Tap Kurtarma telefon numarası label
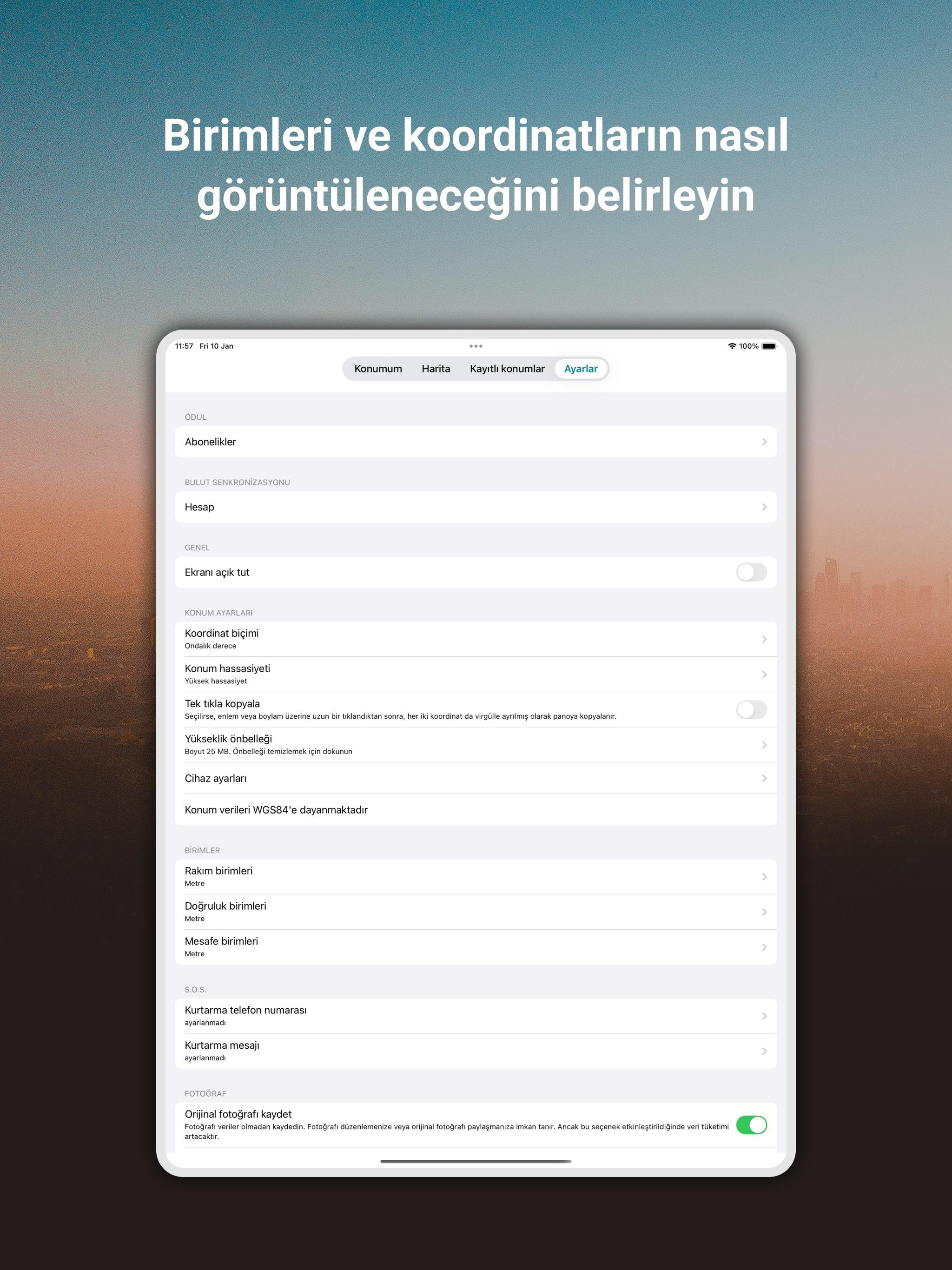Screen dimensions: 952x1270 [245, 1010]
